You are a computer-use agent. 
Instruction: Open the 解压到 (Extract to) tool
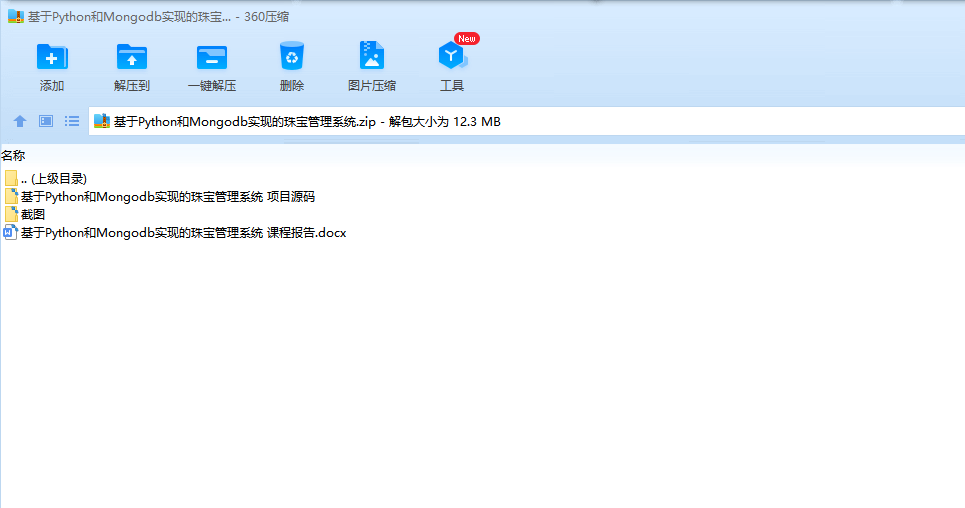coord(132,57)
